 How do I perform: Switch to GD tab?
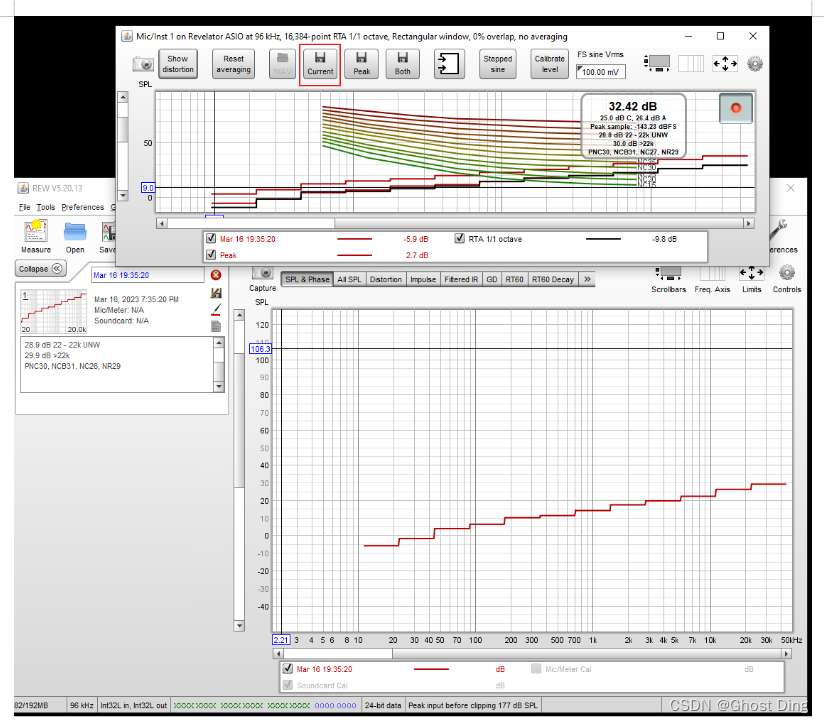[492, 280]
